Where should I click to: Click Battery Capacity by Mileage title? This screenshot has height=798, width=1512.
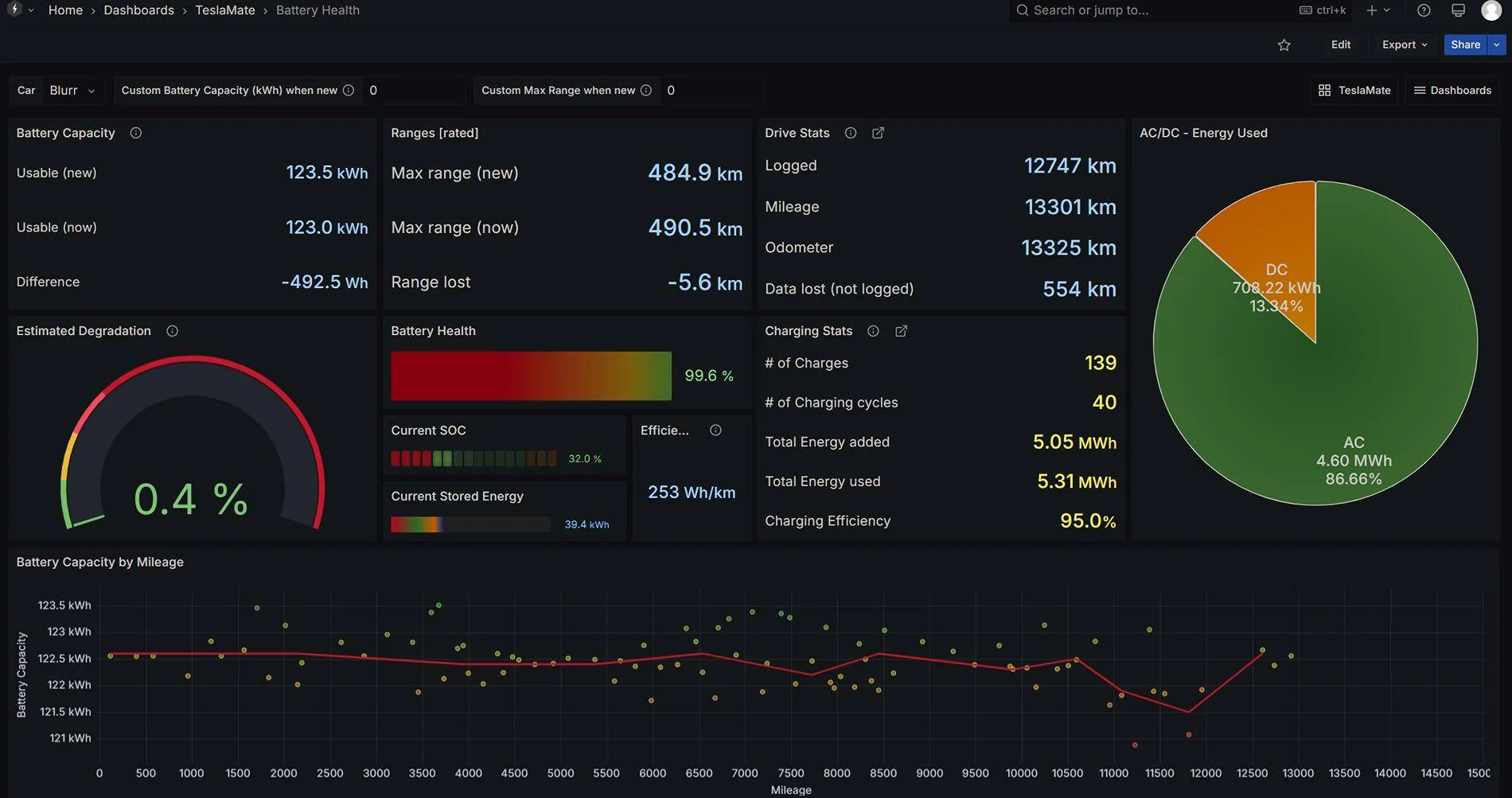click(99, 562)
